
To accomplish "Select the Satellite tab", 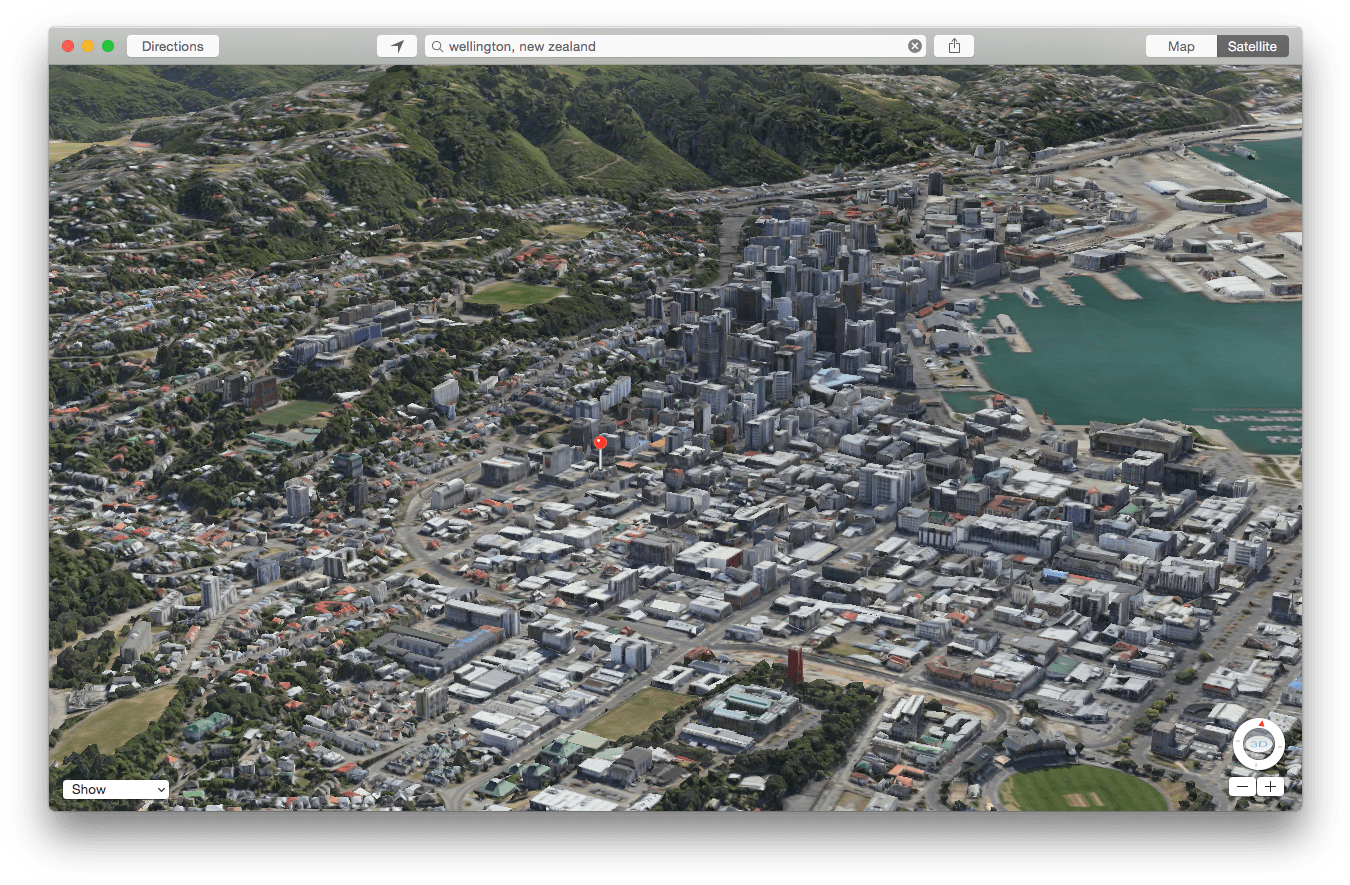I will (1252, 46).
